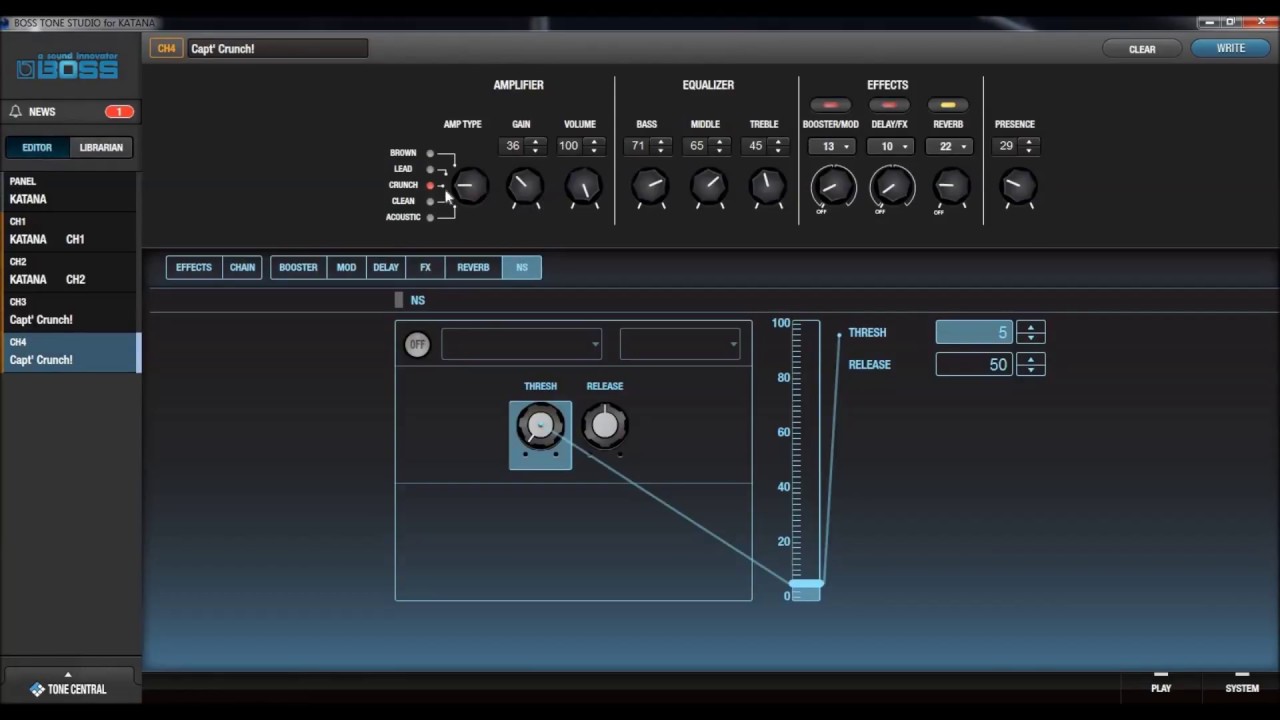The height and width of the screenshot is (720, 1280).
Task: Click the Amp Type selector knob
Action: (x=469, y=186)
